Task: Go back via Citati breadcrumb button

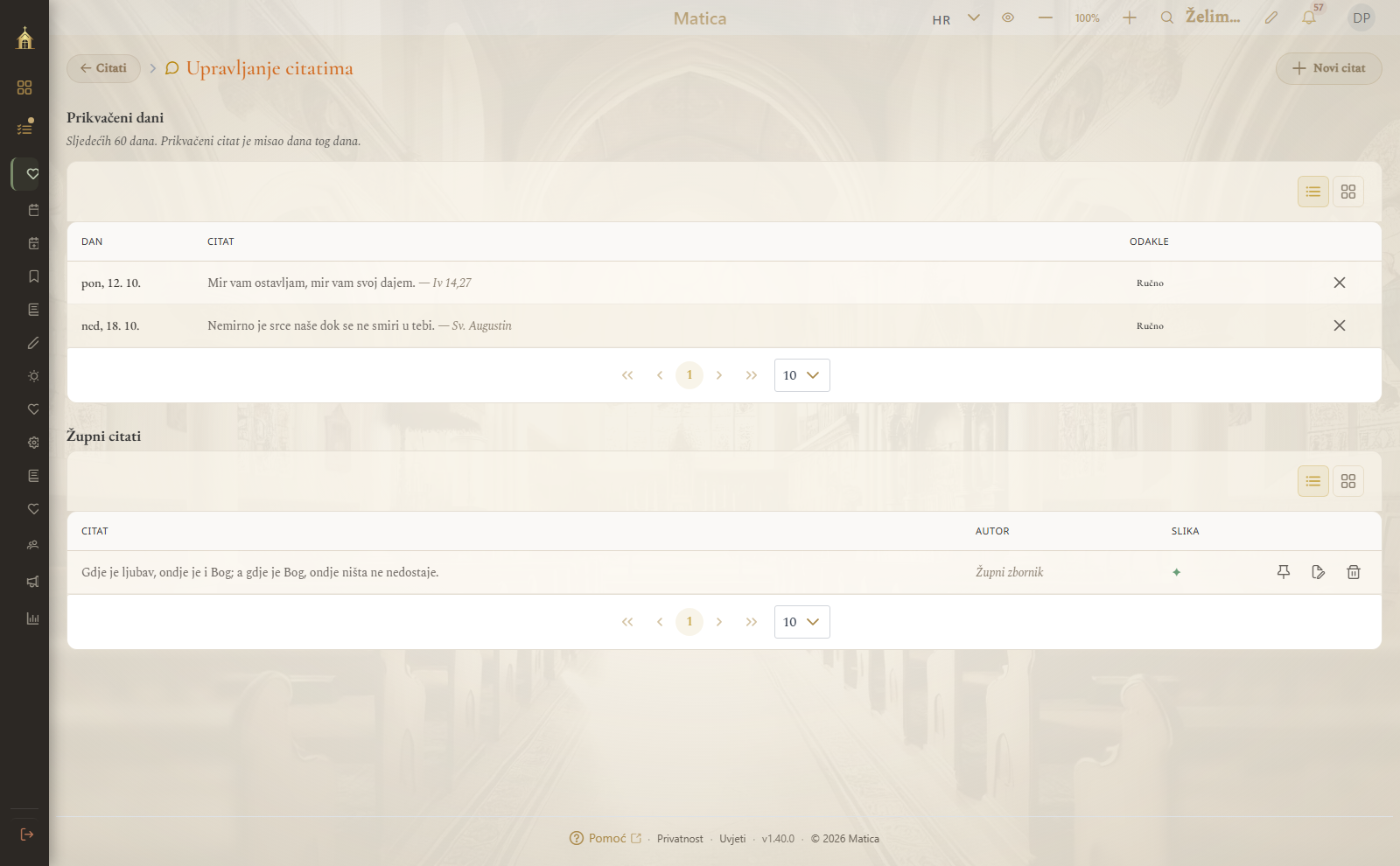Action: pos(103,68)
